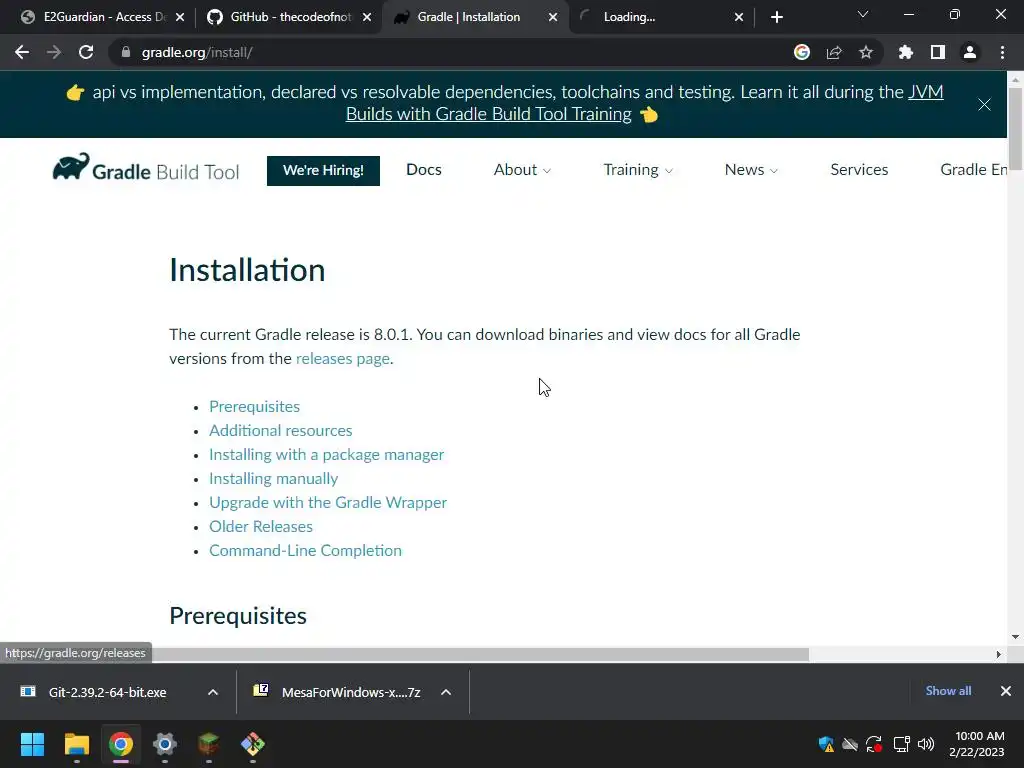
Task: Close the E2Guardian tab
Action: [180, 17]
